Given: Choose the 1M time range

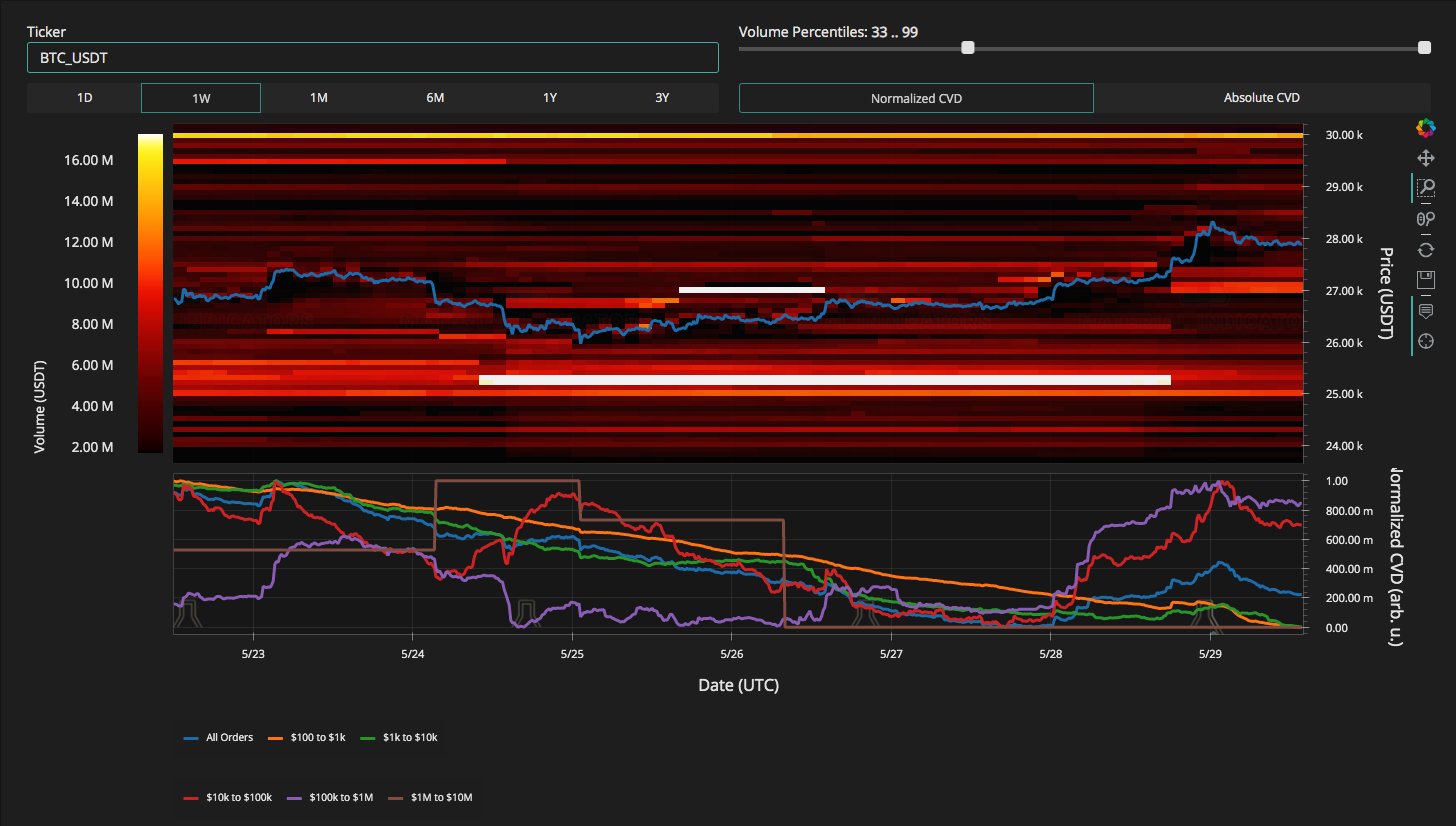Looking at the screenshot, I should [x=318, y=98].
